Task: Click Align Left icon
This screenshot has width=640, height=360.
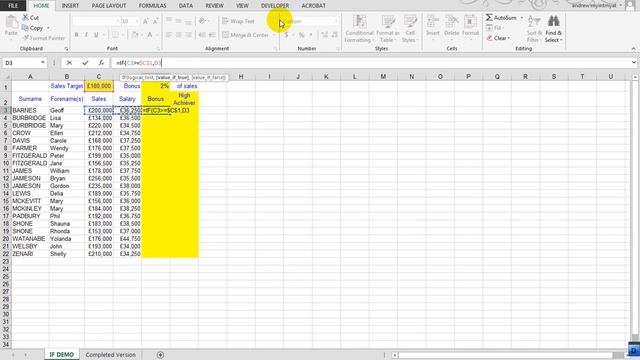Action: 169,35
